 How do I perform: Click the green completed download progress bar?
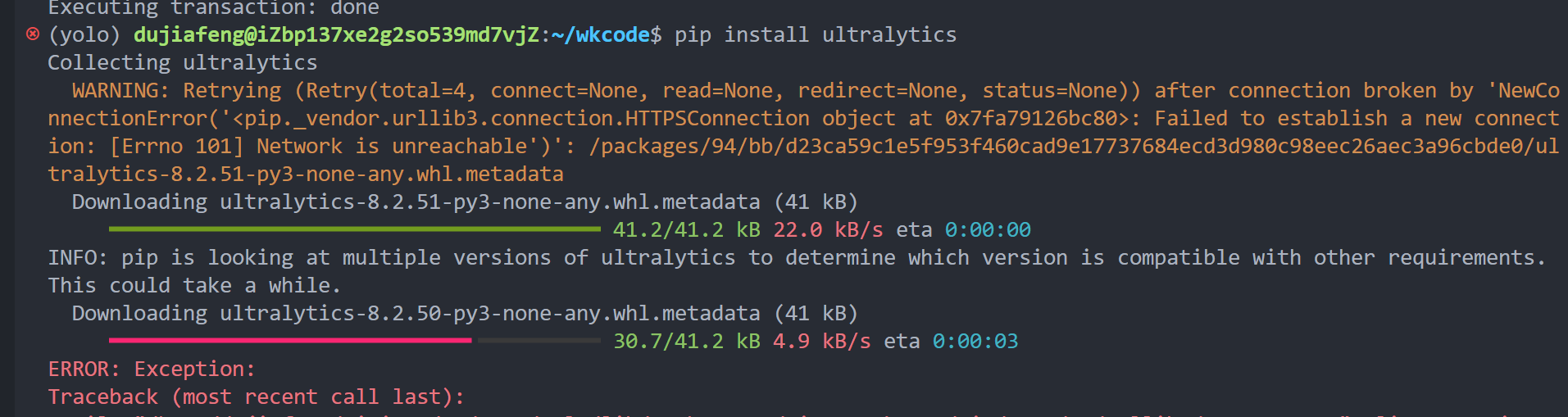(354, 229)
